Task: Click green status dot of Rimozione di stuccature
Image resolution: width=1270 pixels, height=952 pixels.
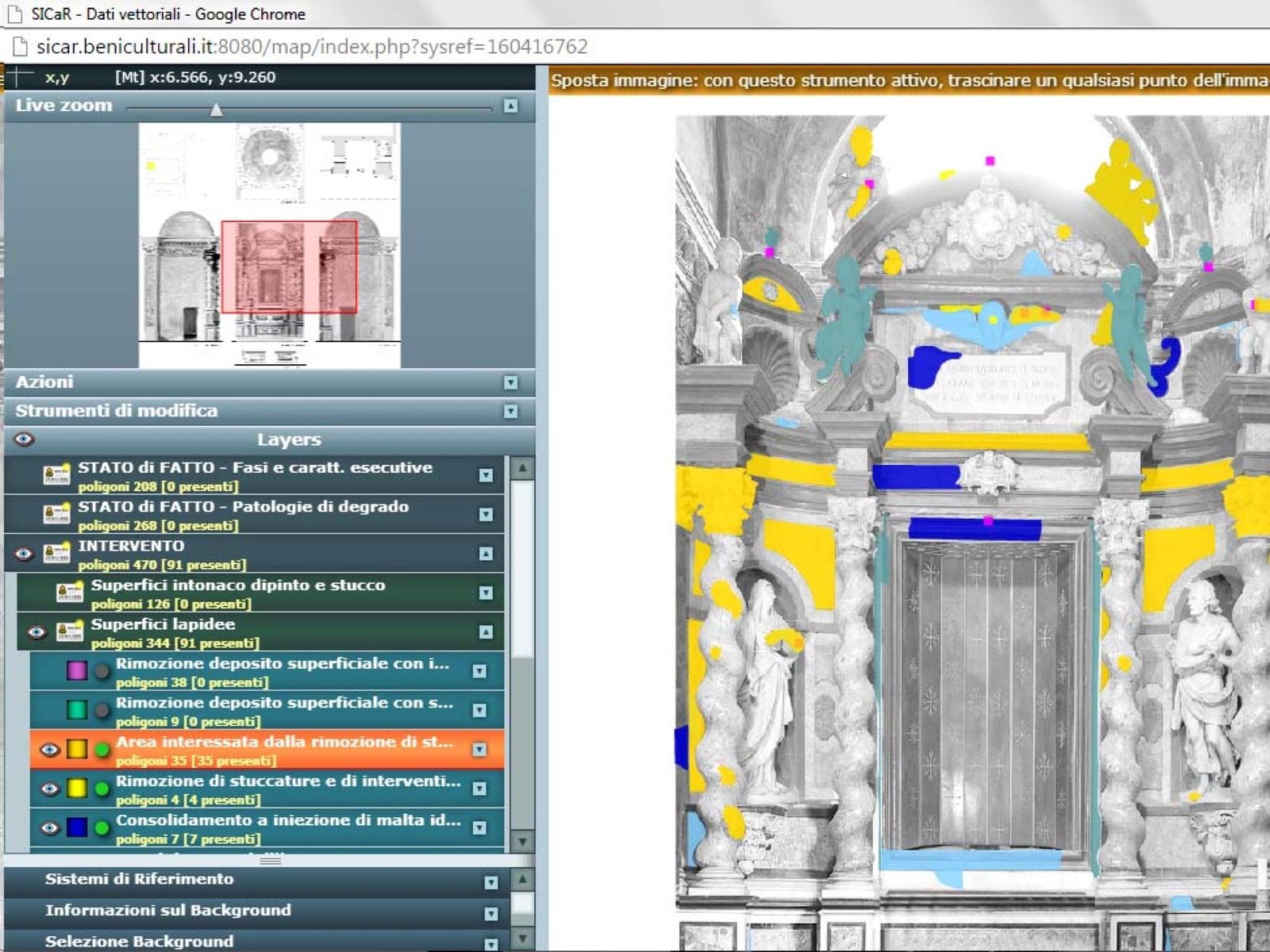Action: 102,788
